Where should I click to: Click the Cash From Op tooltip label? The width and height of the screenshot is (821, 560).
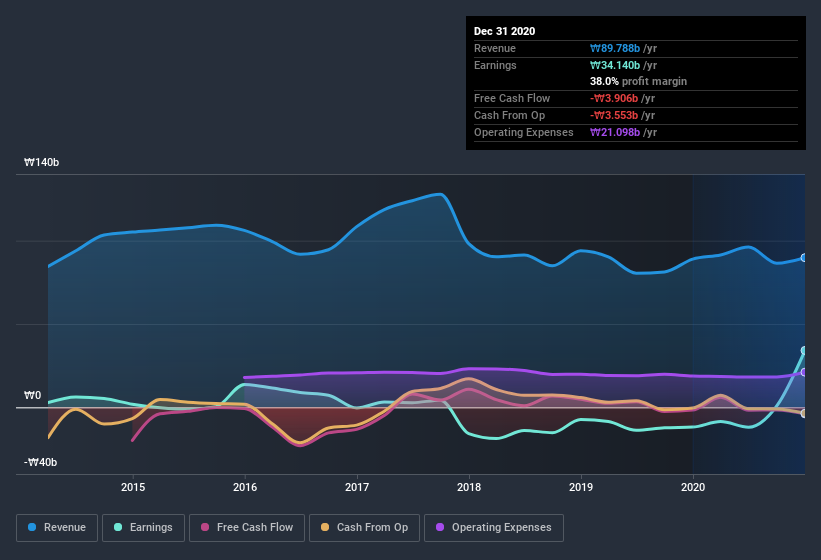pos(509,115)
